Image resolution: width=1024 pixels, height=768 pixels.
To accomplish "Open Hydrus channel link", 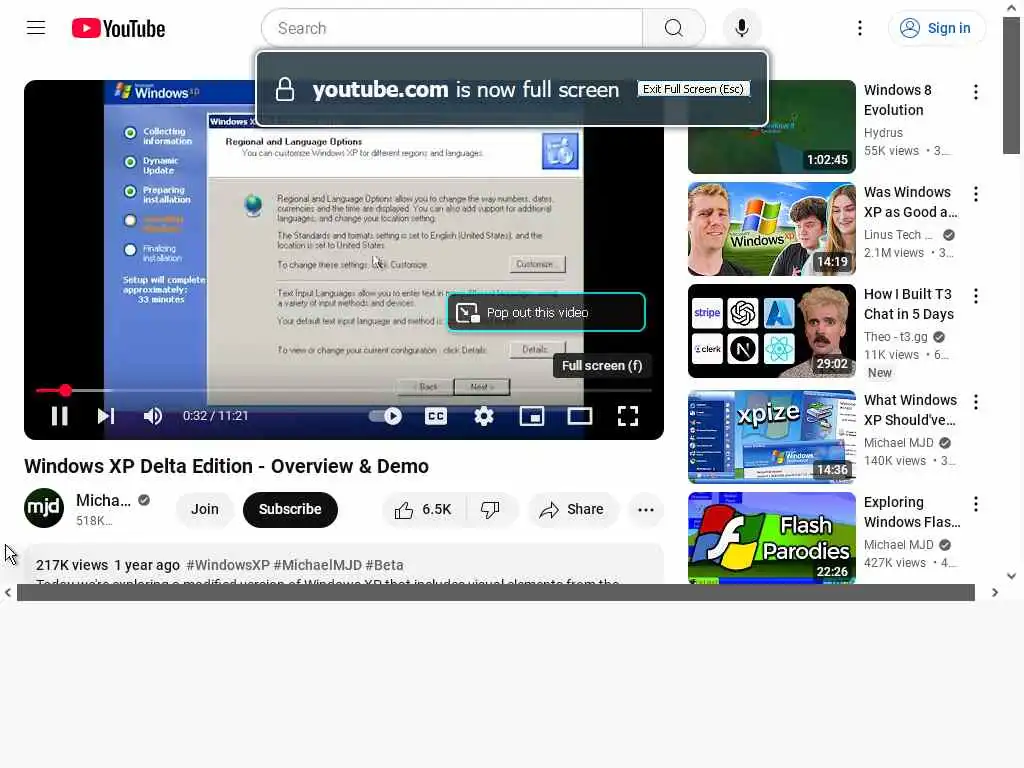I will (883, 133).
